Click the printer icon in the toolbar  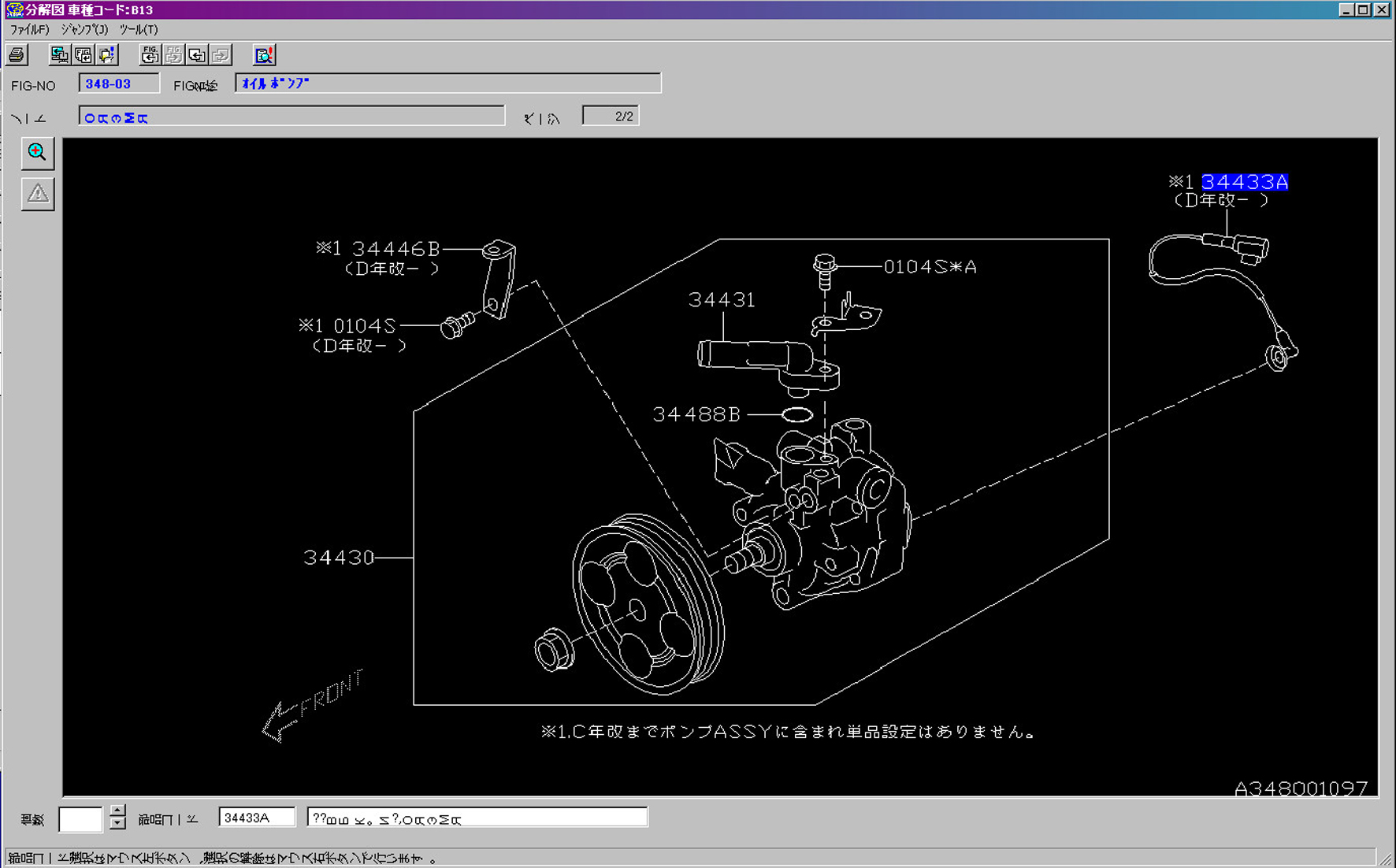tap(17, 55)
